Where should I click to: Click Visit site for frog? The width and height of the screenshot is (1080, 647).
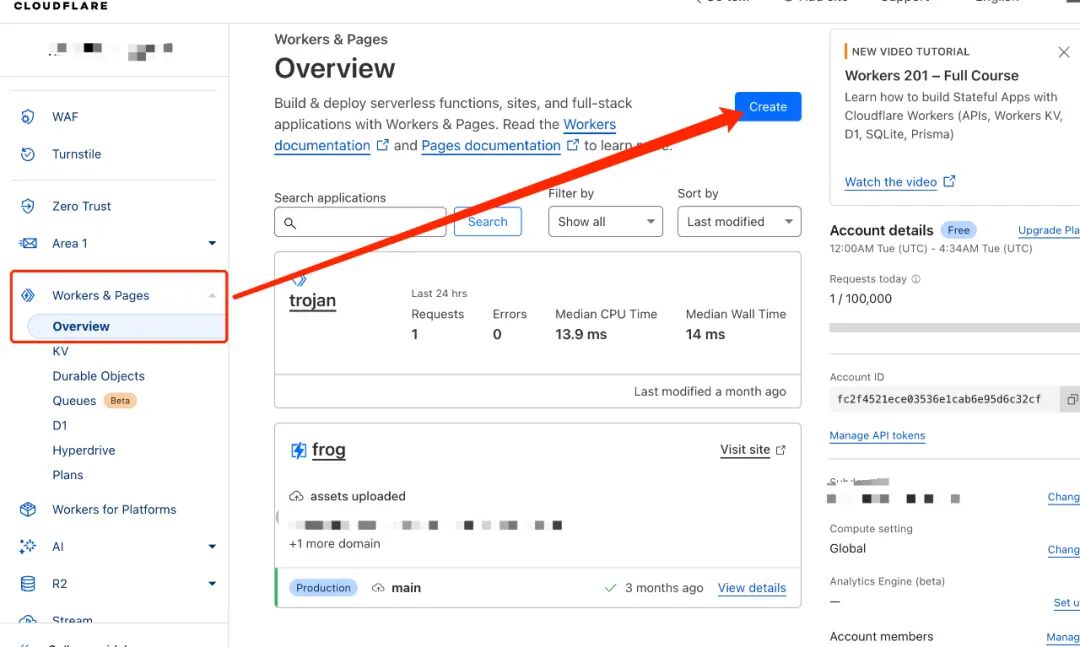tap(745, 450)
